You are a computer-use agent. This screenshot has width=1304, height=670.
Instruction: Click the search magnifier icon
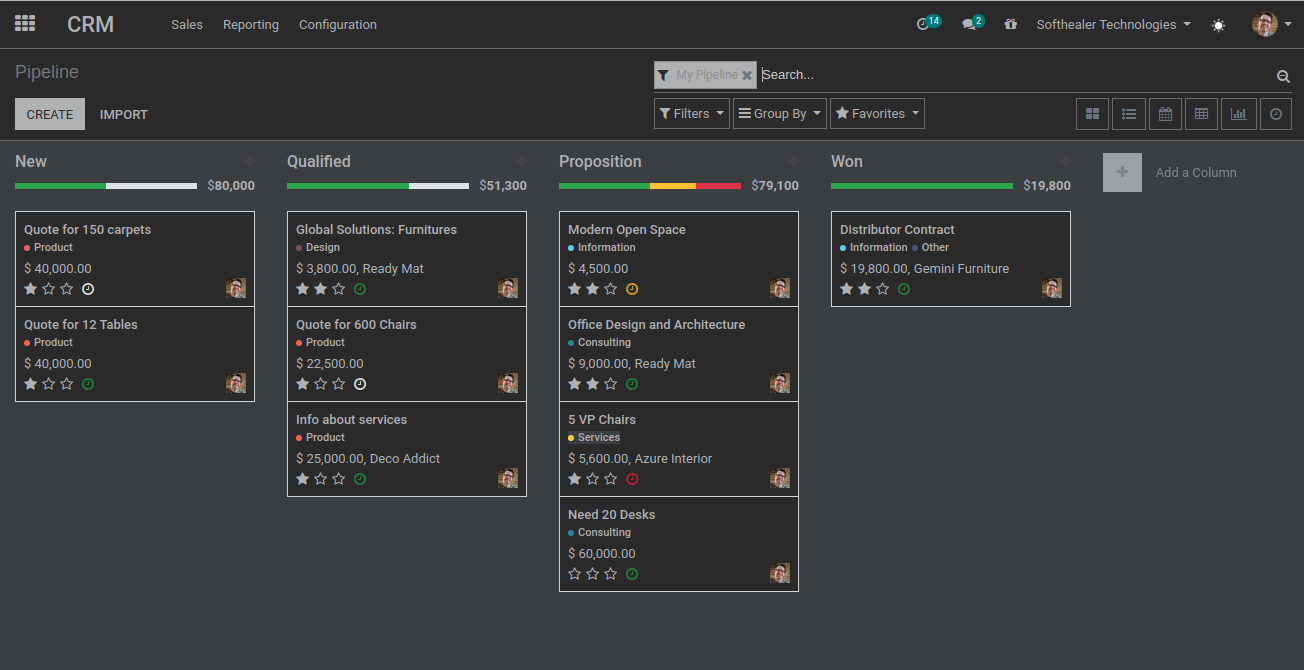tap(1283, 76)
